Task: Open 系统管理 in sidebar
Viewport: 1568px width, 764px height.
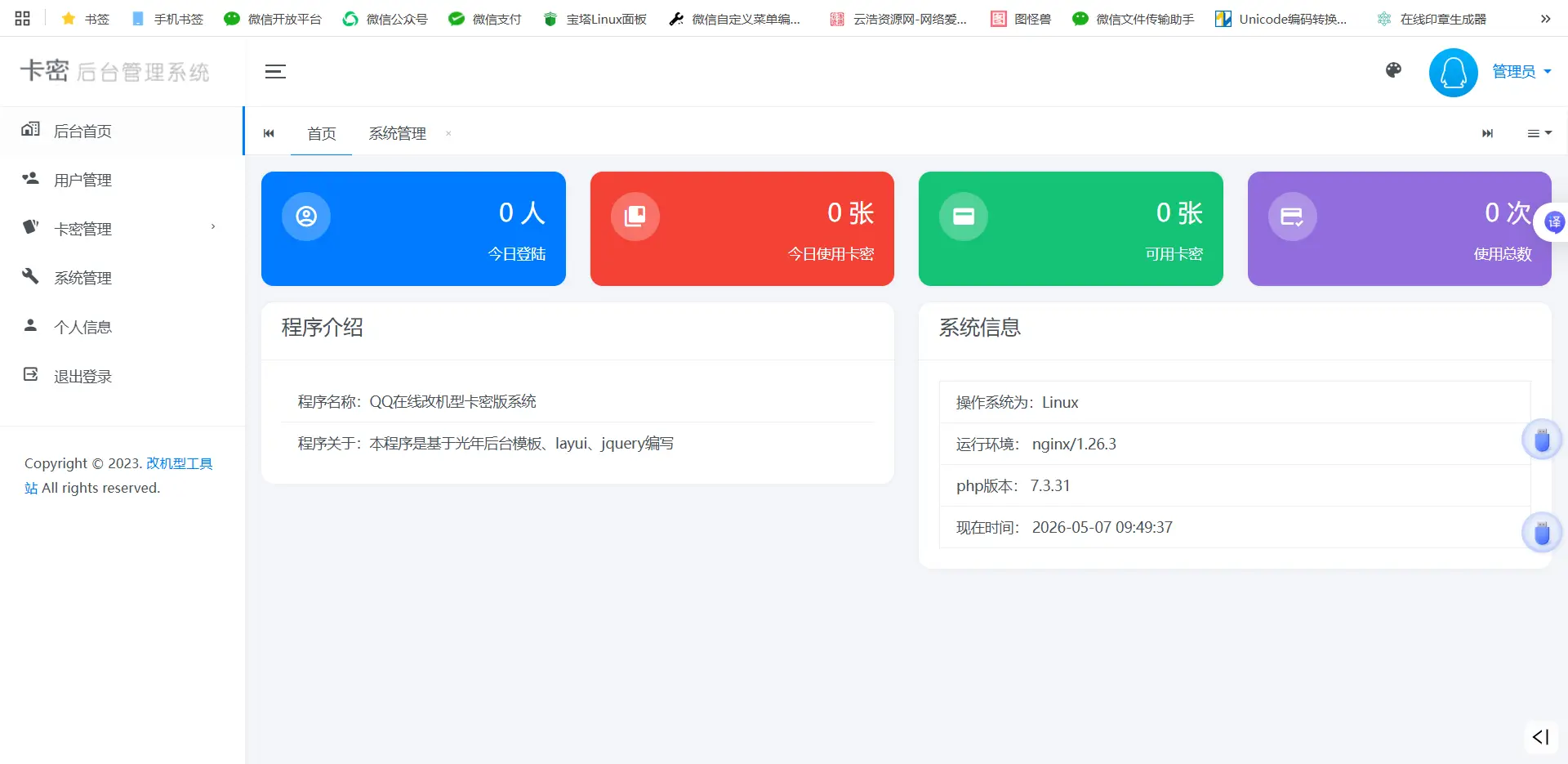Action: [x=122, y=278]
